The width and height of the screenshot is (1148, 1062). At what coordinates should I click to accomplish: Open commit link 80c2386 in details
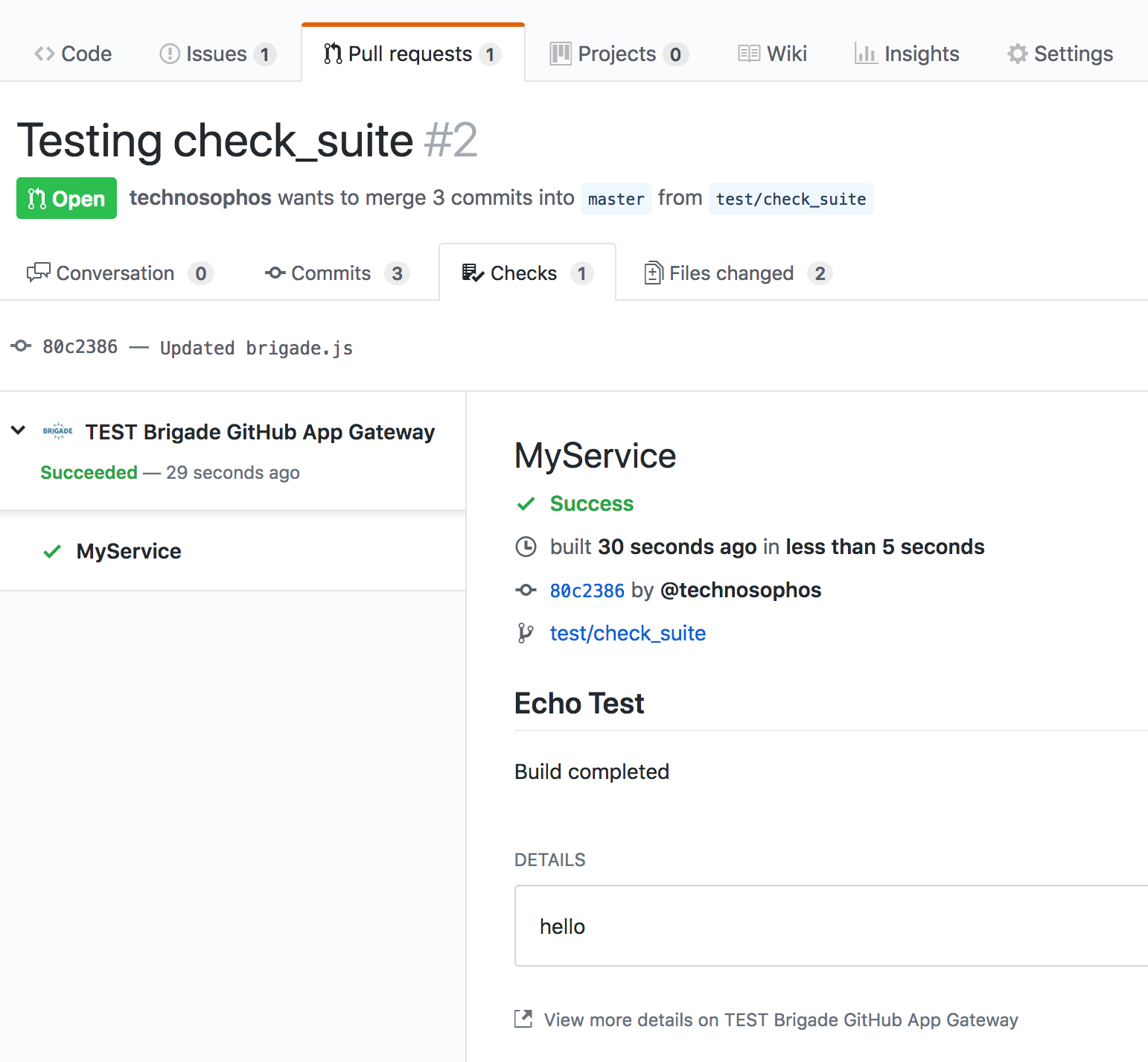[x=587, y=591]
